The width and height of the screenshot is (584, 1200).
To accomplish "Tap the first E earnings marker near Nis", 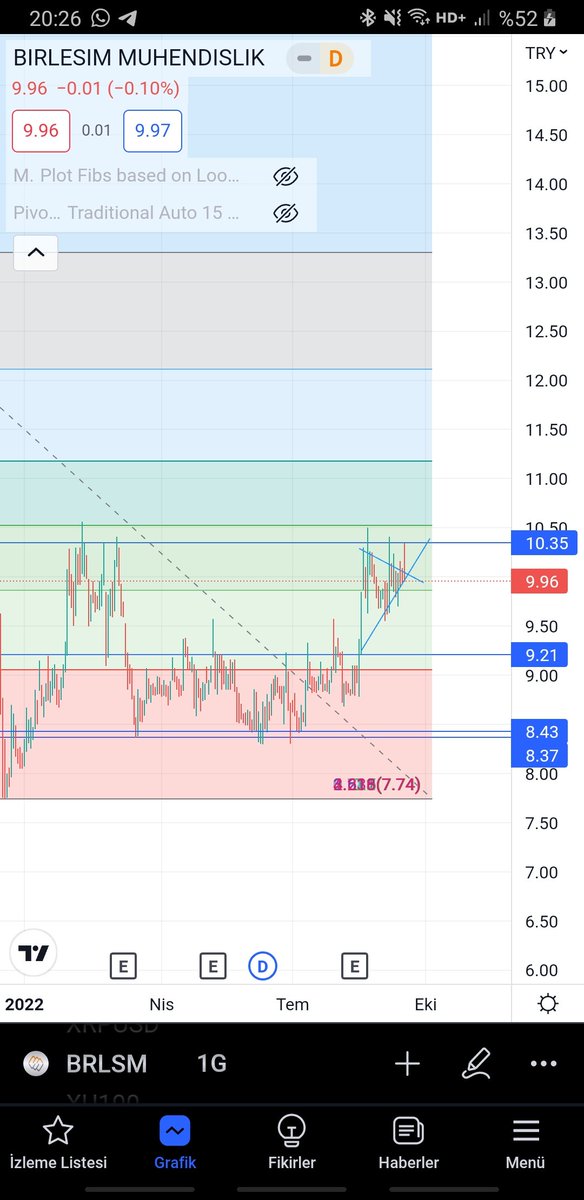I will tap(122, 966).
